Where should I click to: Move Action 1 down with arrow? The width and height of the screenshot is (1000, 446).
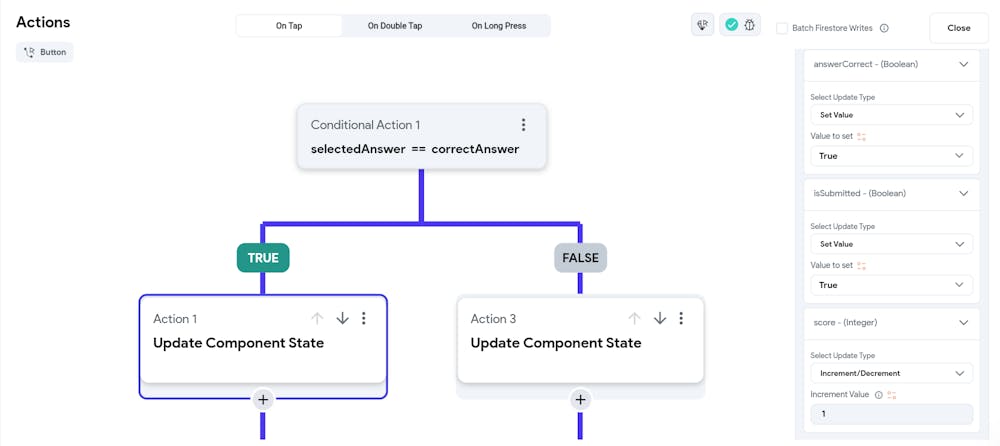342,318
